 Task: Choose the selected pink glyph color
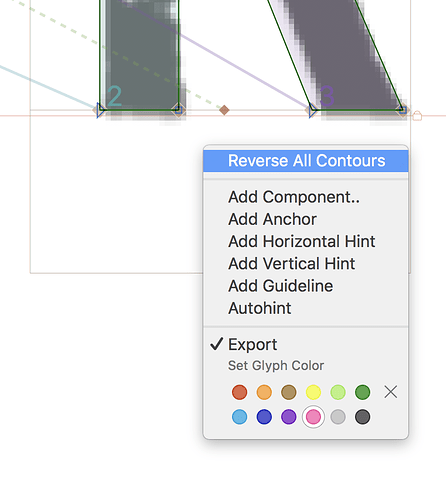click(313, 417)
